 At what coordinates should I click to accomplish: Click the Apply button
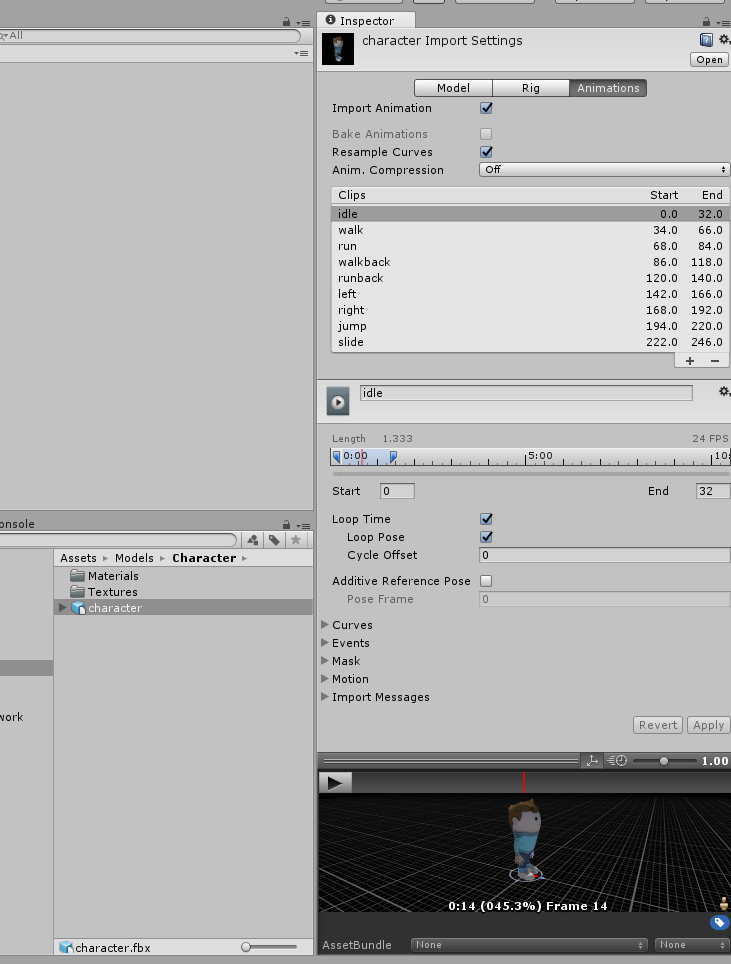pyautogui.click(x=708, y=725)
